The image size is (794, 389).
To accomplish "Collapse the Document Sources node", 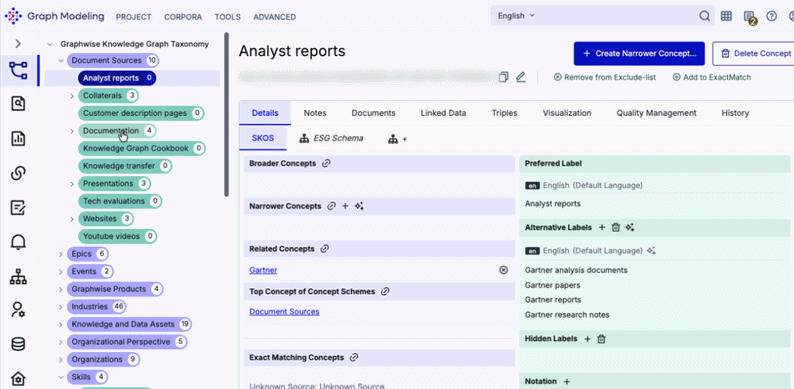I will (61, 61).
